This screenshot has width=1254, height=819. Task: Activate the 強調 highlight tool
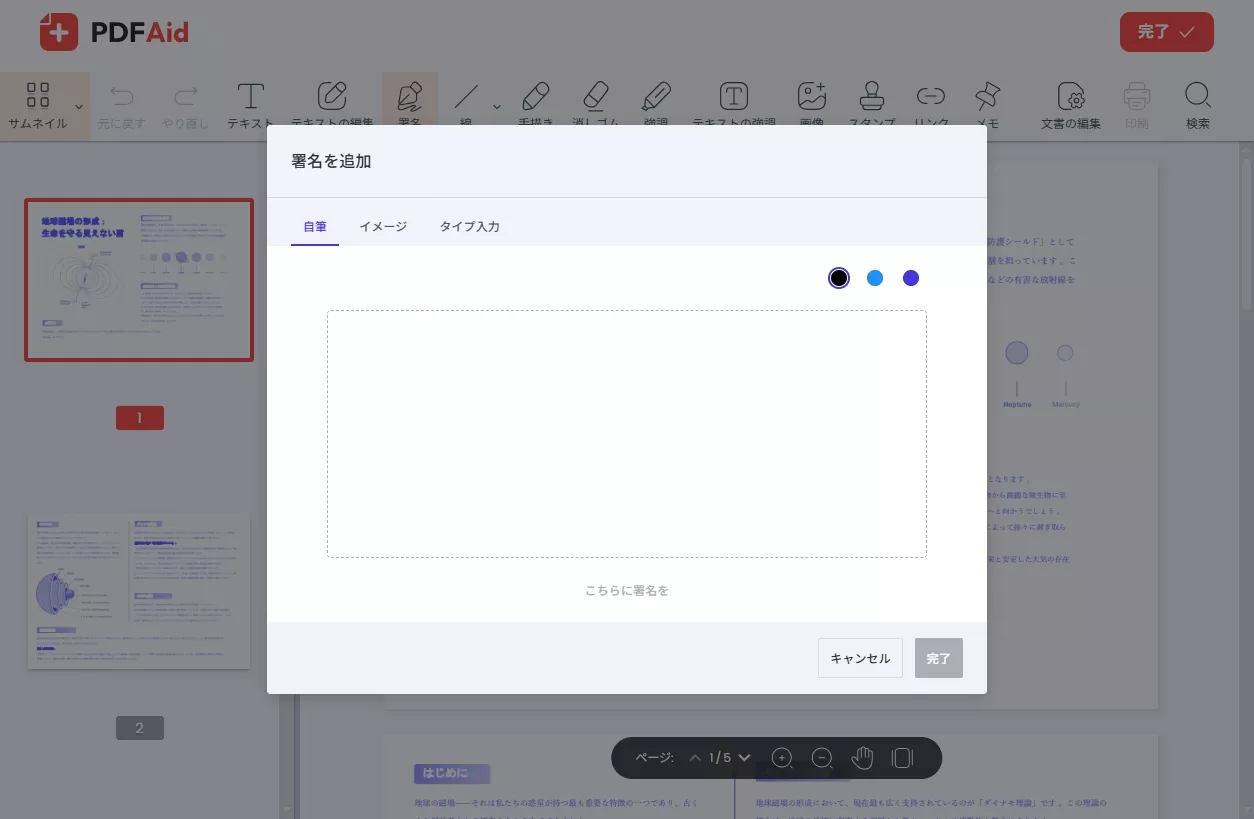pyautogui.click(x=656, y=104)
